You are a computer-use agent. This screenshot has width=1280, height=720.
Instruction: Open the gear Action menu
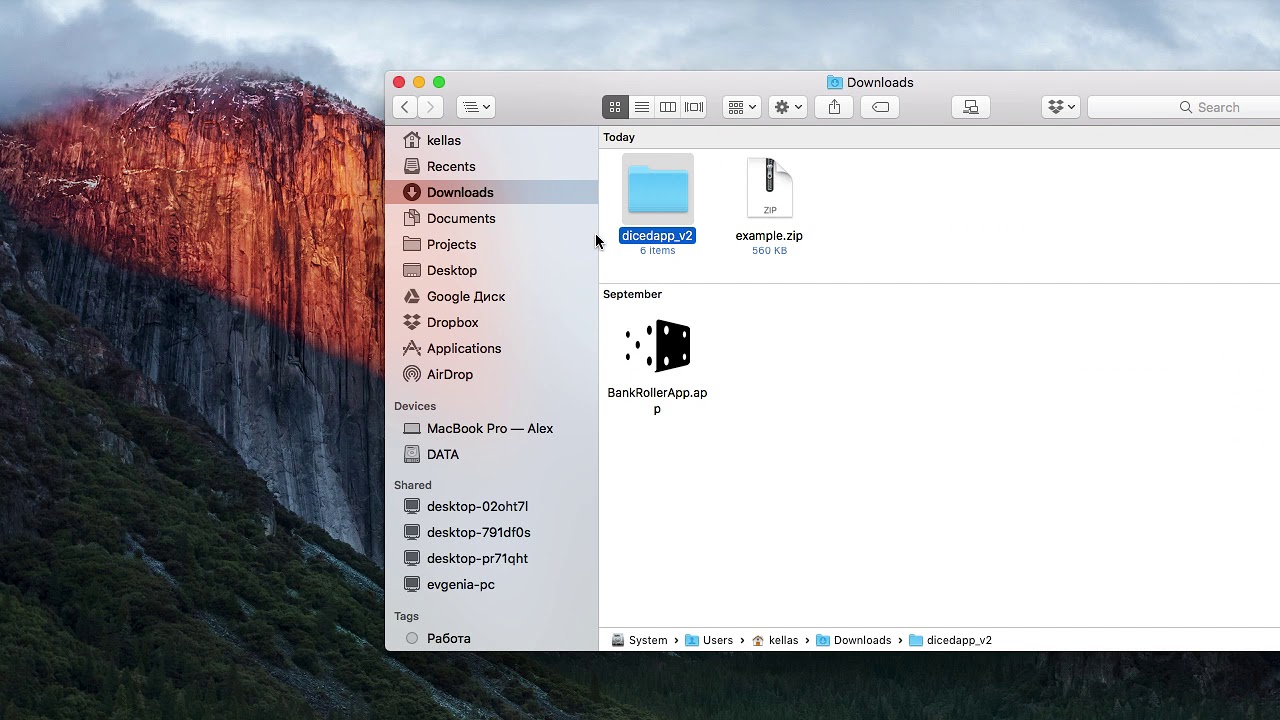[788, 107]
